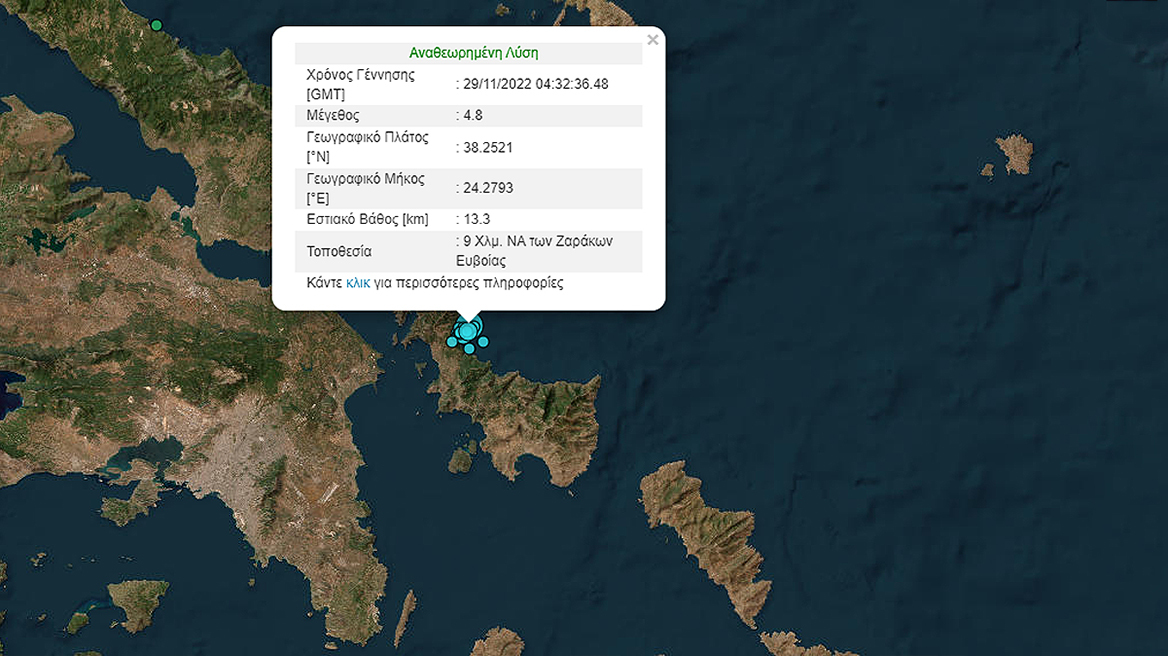Select the rightmost small cyan epicenter marker
Image resolution: width=1168 pixels, height=656 pixels.
tap(483, 342)
